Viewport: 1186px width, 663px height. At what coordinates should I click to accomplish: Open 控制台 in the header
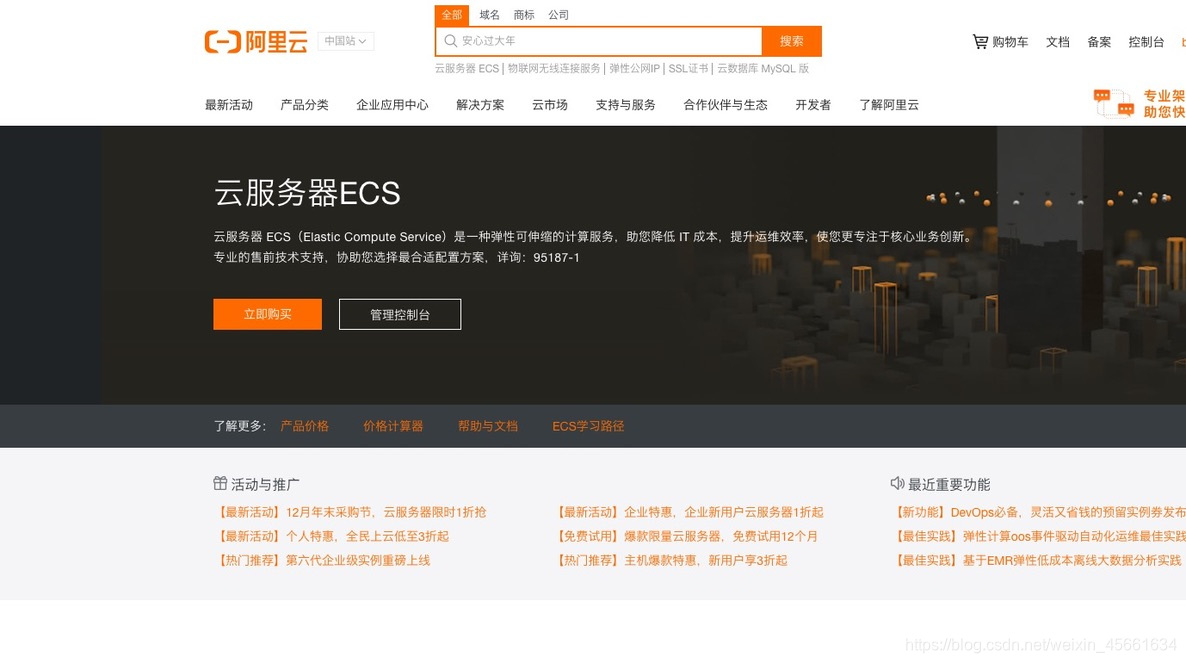(1146, 42)
